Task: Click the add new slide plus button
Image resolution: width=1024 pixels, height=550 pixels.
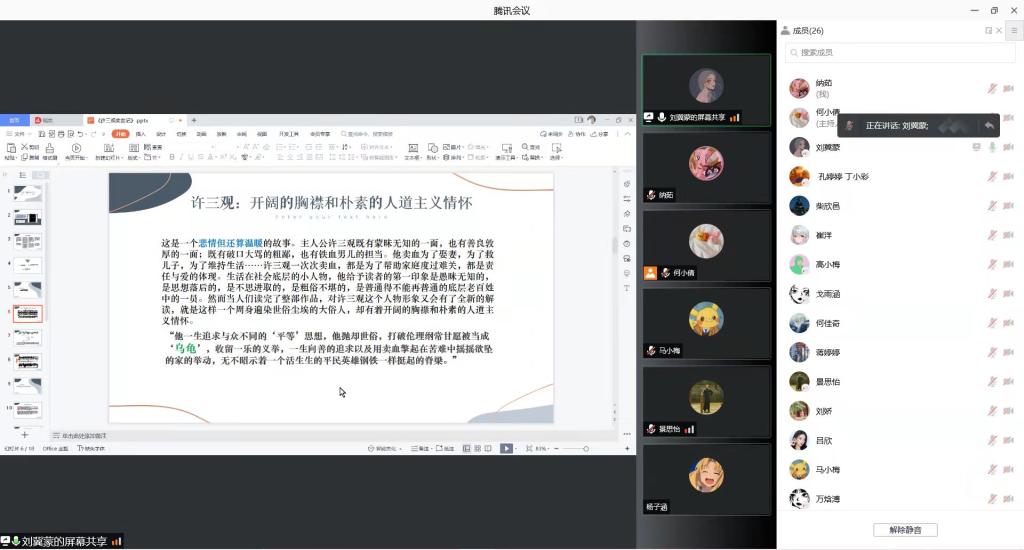Action: 25,435
